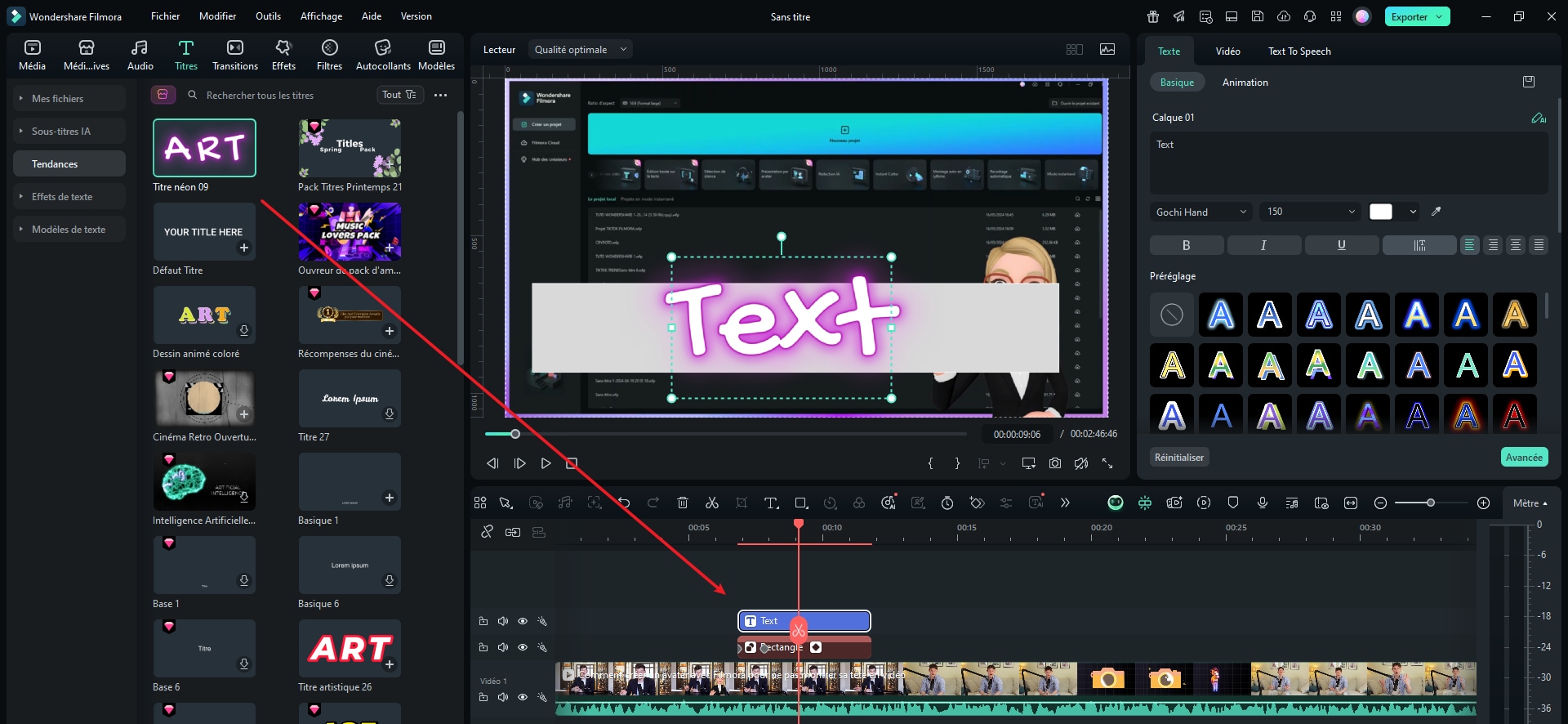Expand the Sous-titres IA category
The image size is (1568, 724).
click(x=69, y=131)
